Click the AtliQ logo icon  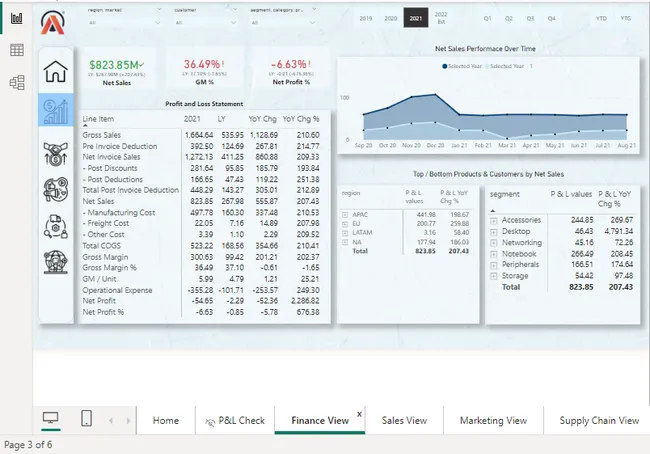coord(53,22)
